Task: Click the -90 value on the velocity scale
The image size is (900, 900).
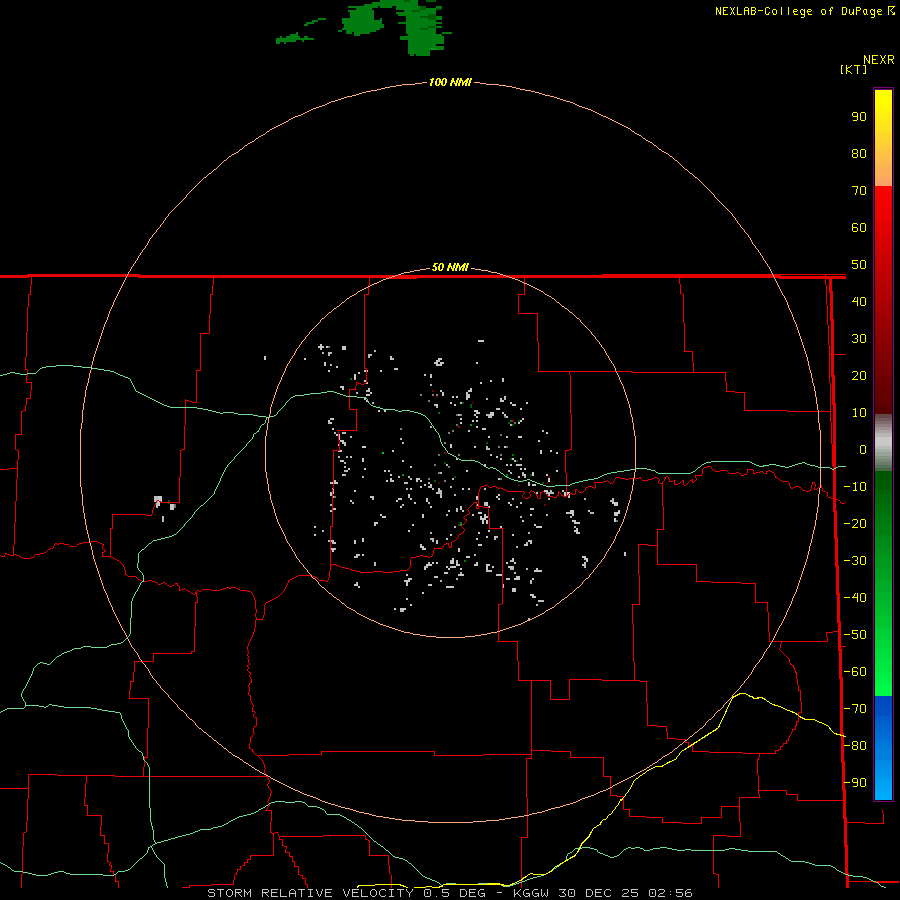Action: click(x=855, y=783)
